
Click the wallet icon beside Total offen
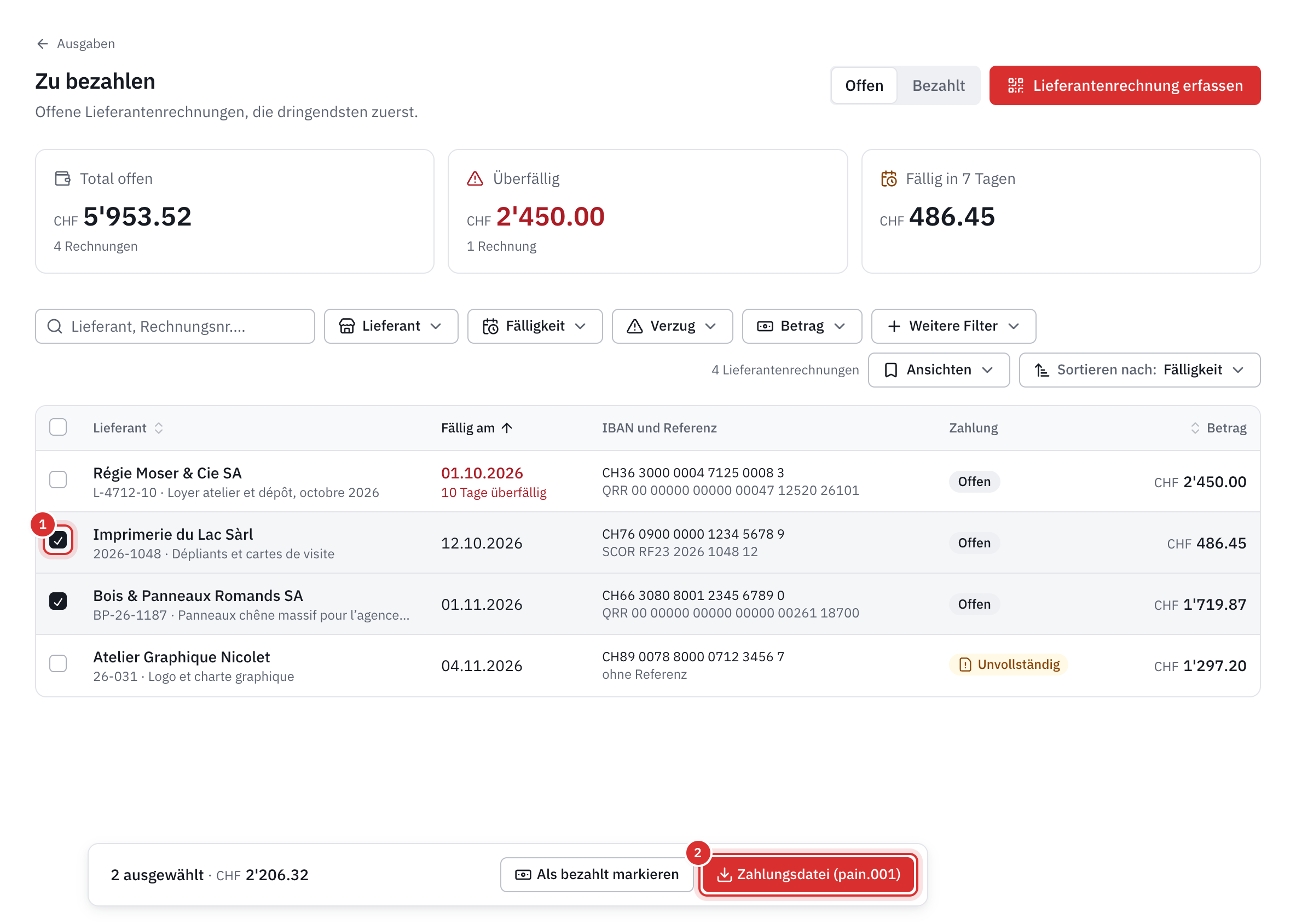pyautogui.click(x=62, y=178)
